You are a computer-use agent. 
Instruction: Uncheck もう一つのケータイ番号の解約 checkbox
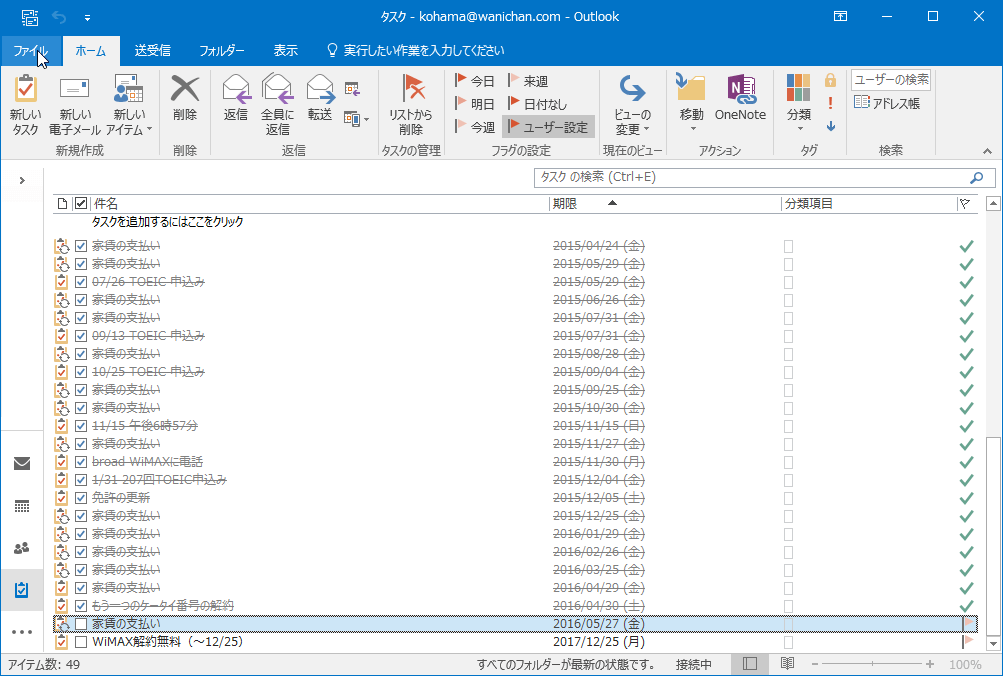point(81,606)
